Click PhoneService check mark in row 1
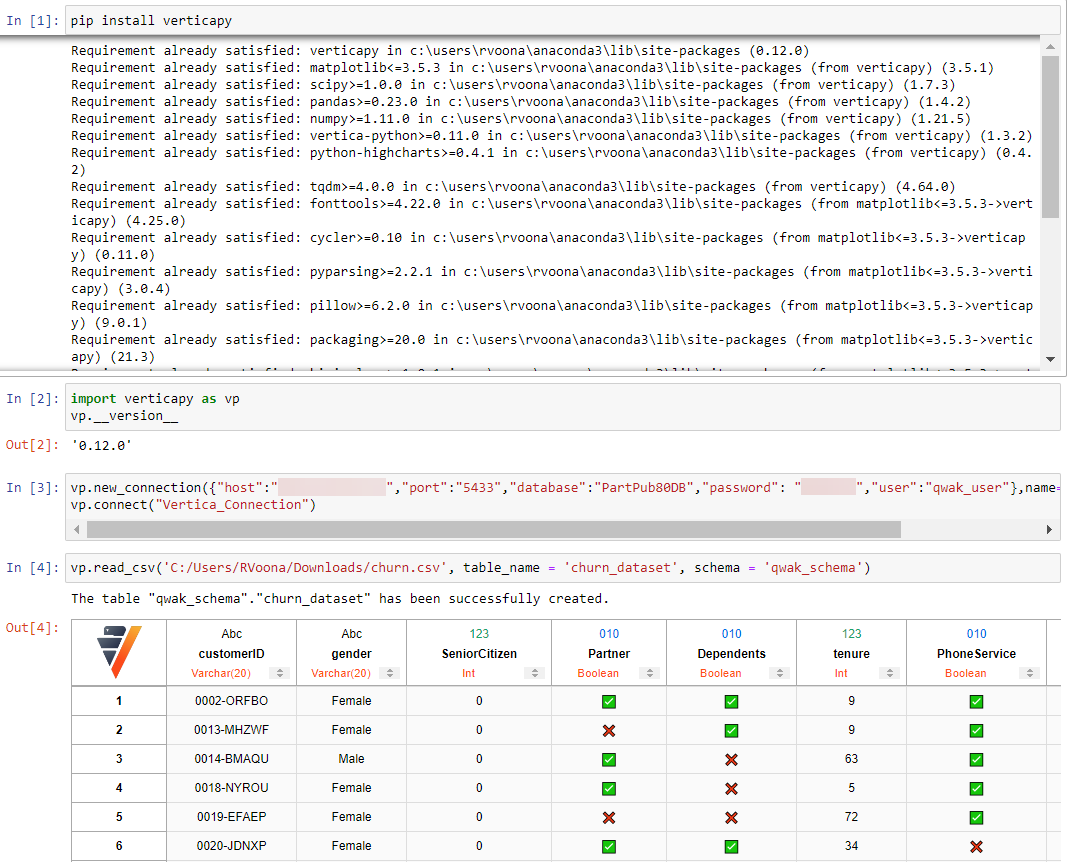Viewport: 1068px width, 862px height. point(976,701)
